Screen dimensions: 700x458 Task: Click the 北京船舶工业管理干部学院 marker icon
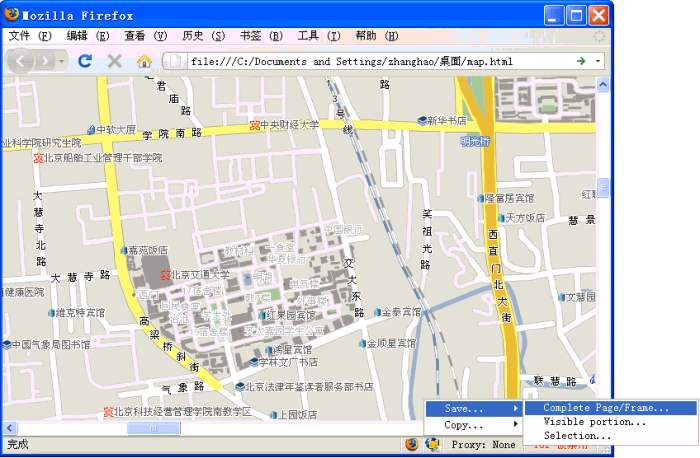coord(38,158)
